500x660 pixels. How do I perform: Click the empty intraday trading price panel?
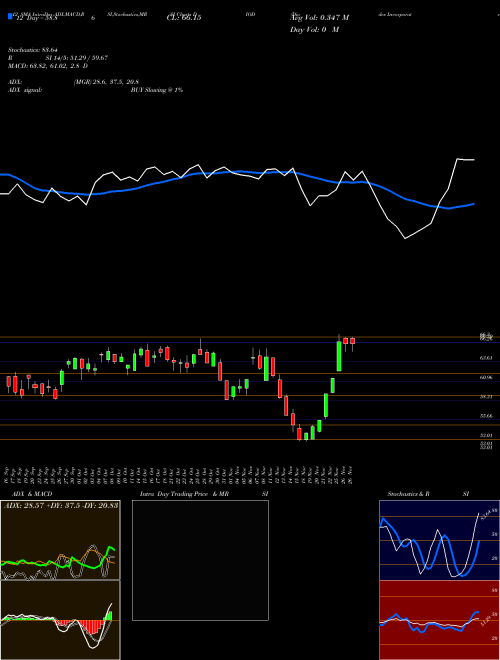click(200, 560)
